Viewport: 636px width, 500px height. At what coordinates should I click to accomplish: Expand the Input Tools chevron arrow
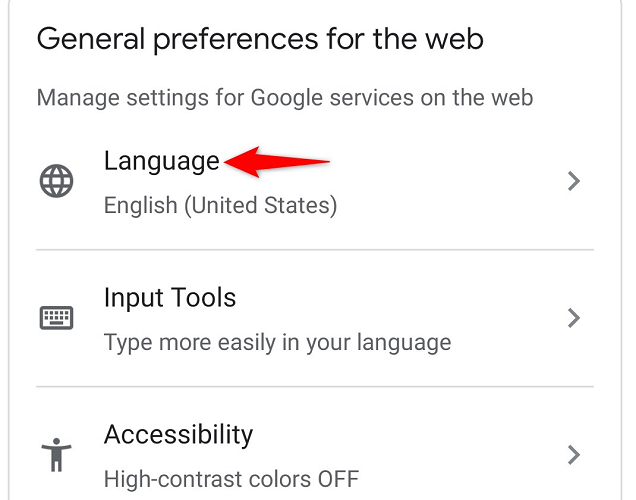(x=573, y=318)
